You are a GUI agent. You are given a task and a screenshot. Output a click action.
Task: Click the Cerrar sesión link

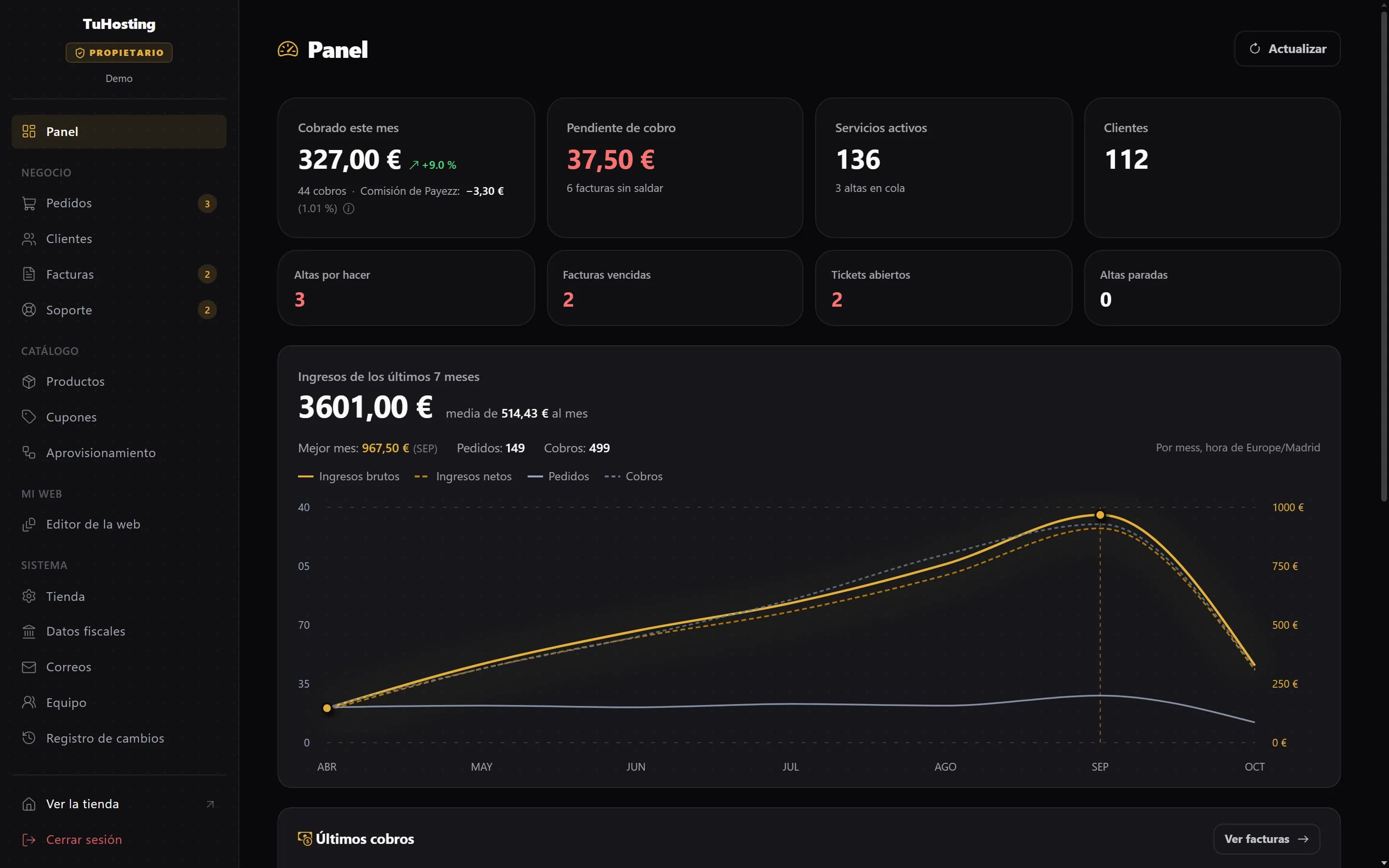click(119, 840)
